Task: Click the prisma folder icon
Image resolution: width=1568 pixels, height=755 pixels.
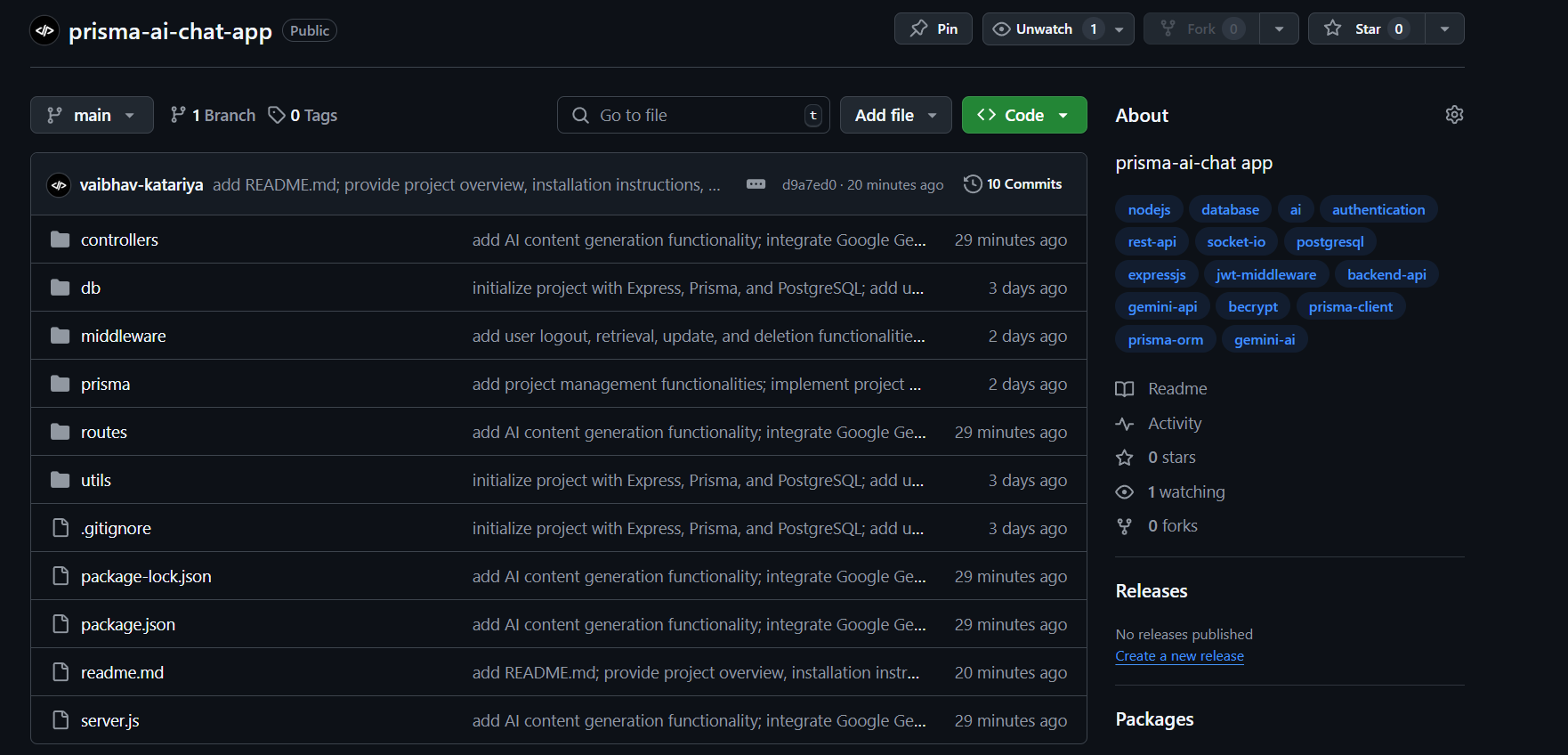Action: pyautogui.click(x=60, y=384)
